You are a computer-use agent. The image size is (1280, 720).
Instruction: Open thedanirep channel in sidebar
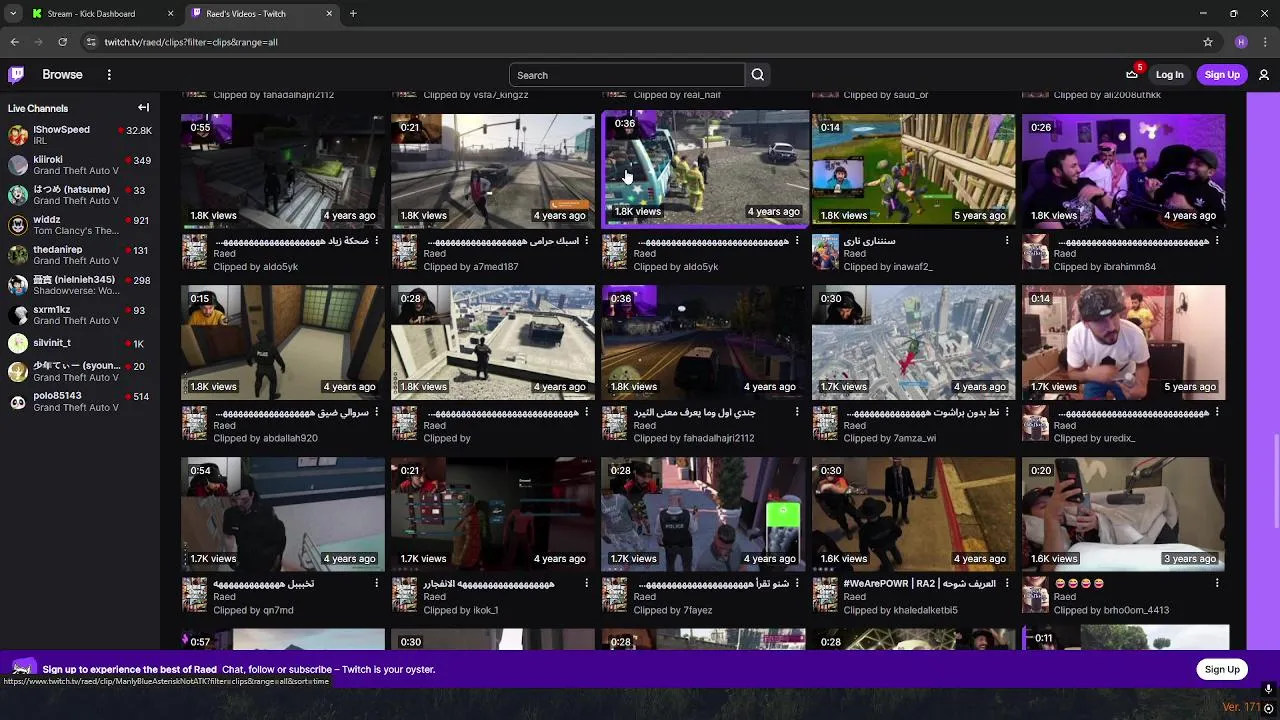coord(80,255)
